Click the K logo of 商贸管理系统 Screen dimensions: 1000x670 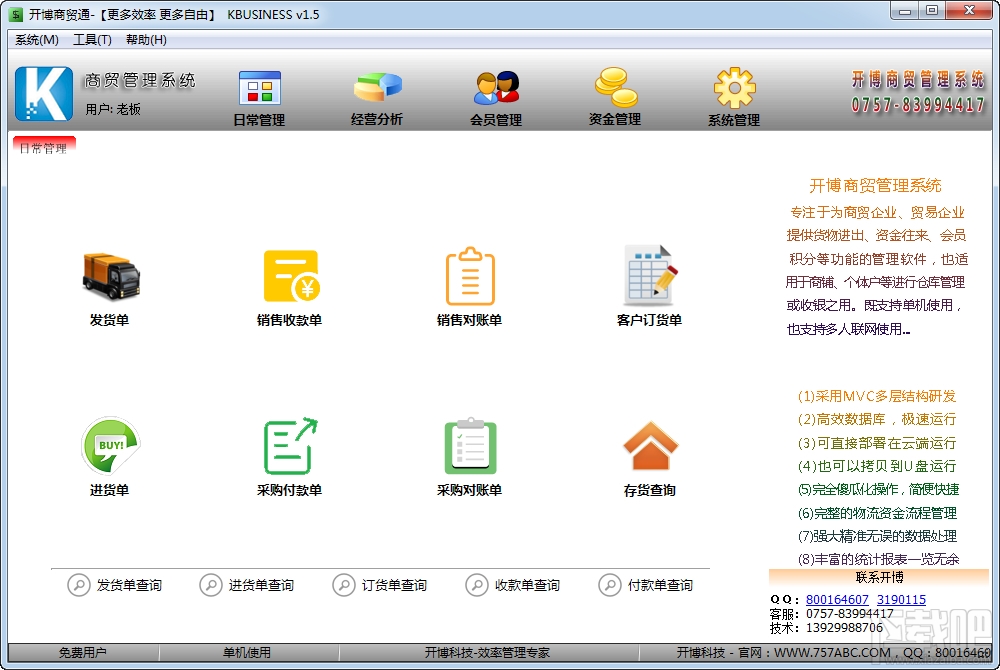pyautogui.click(x=44, y=94)
